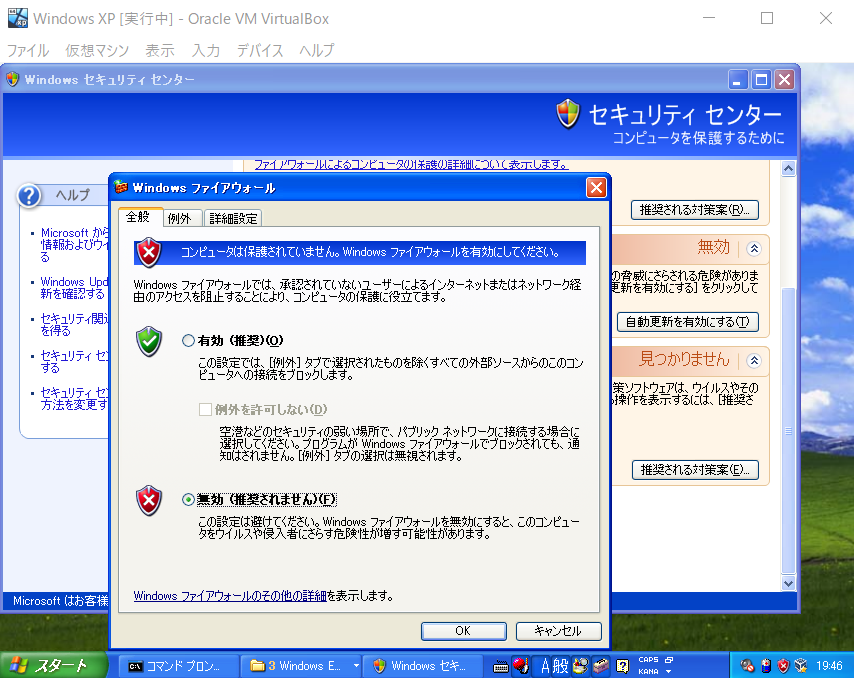The image size is (854, 678).
Task: Click the IME keyboard icon on language bar
Action: [501, 667]
